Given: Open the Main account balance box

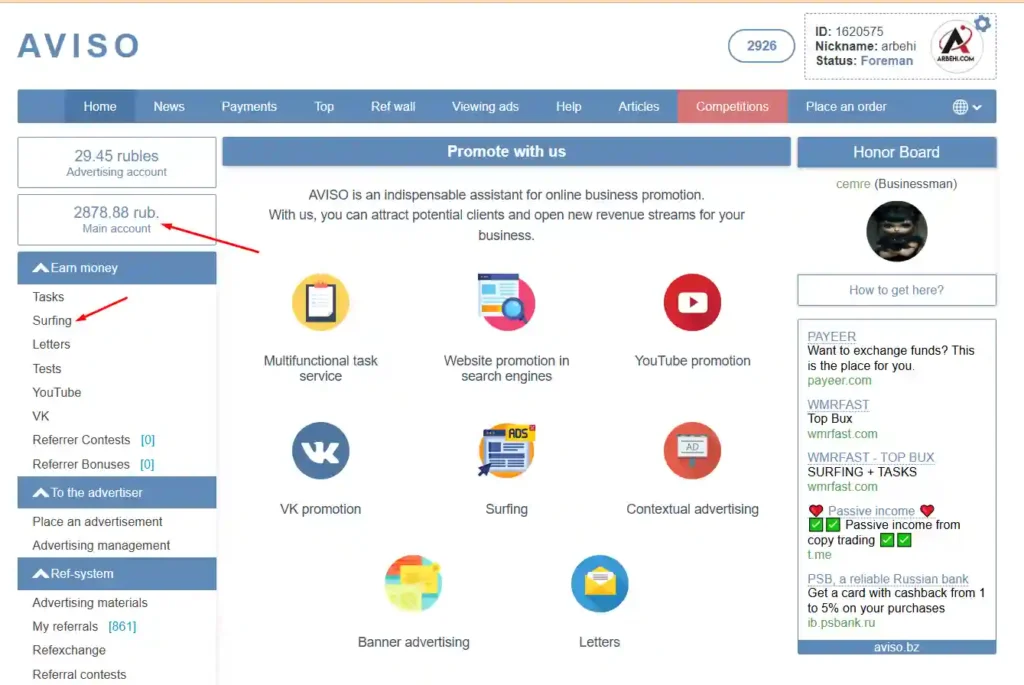Looking at the screenshot, I should [x=116, y=219].
